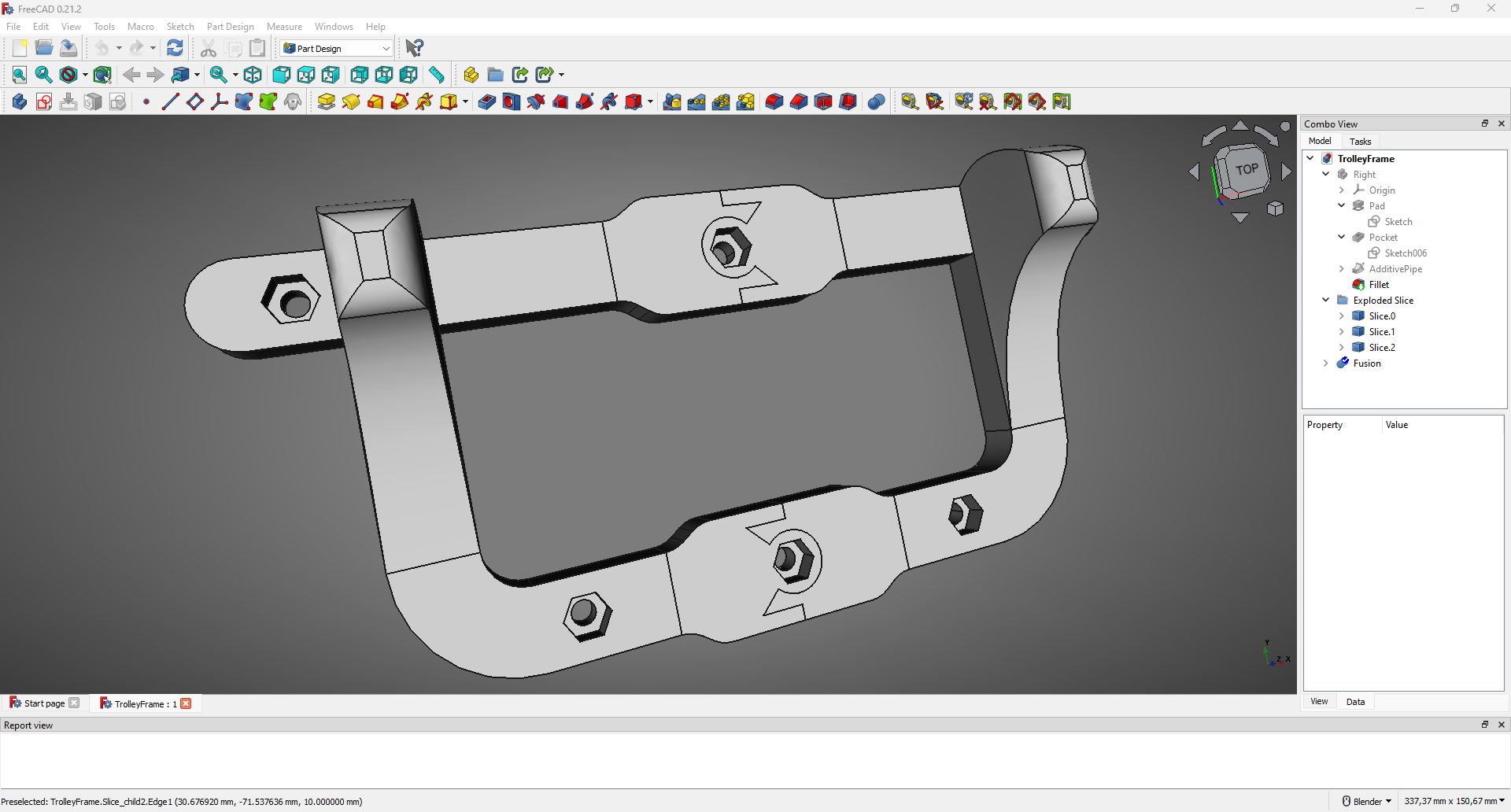The height and width of the screenshot is (812, 1511).
Task: Expand the Fusion tree node
Action: coord(1326,363)
